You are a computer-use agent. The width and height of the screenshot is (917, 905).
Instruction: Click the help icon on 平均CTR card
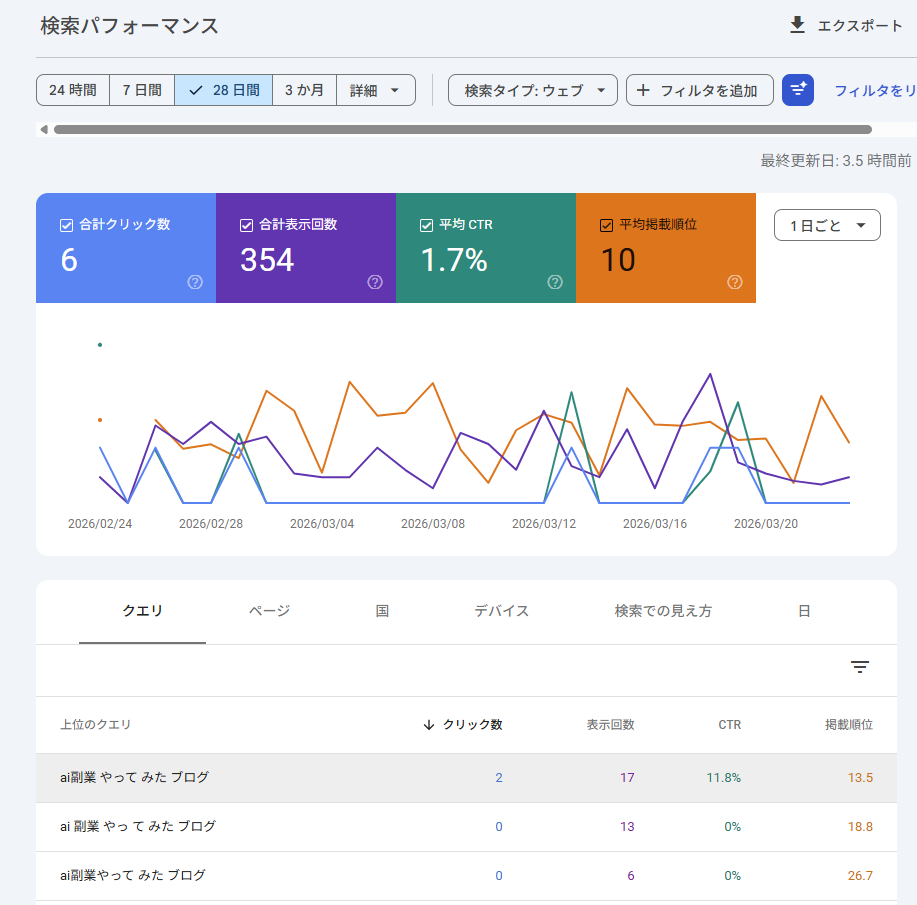click(x=555, y=283)
